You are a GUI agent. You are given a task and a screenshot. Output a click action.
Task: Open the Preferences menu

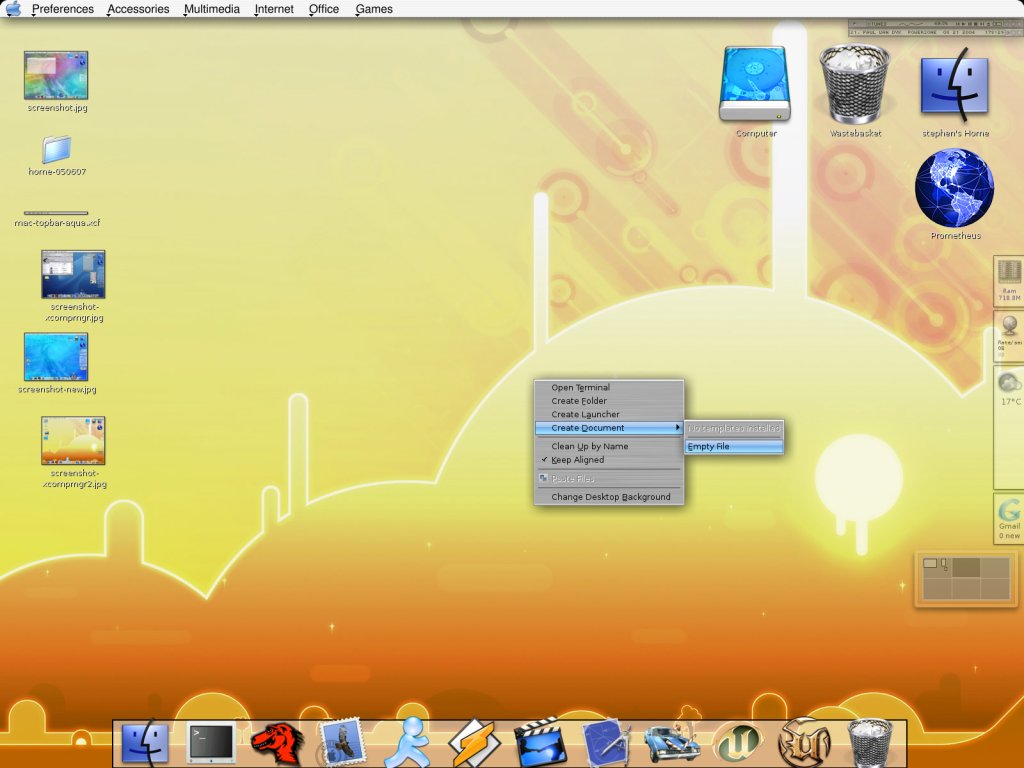tap(63, 9)
